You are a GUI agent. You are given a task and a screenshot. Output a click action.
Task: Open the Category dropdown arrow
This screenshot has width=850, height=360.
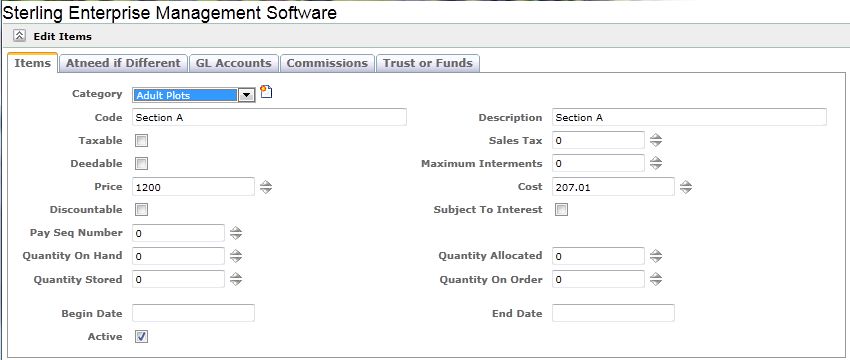247,95
